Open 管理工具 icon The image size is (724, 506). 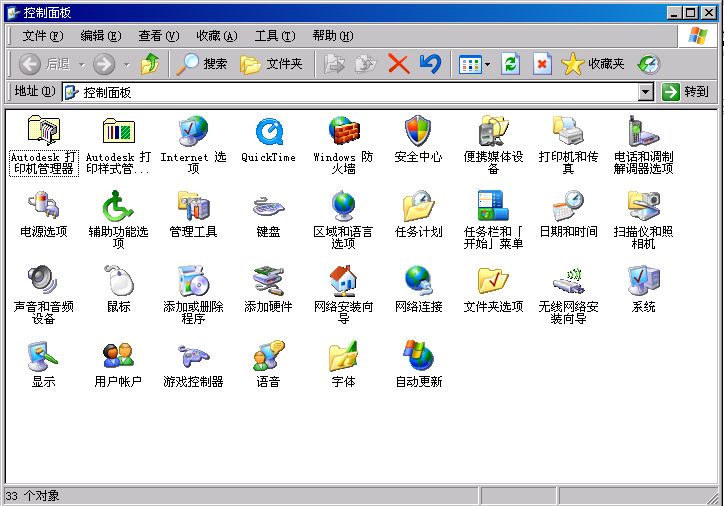tap(193, 205)
